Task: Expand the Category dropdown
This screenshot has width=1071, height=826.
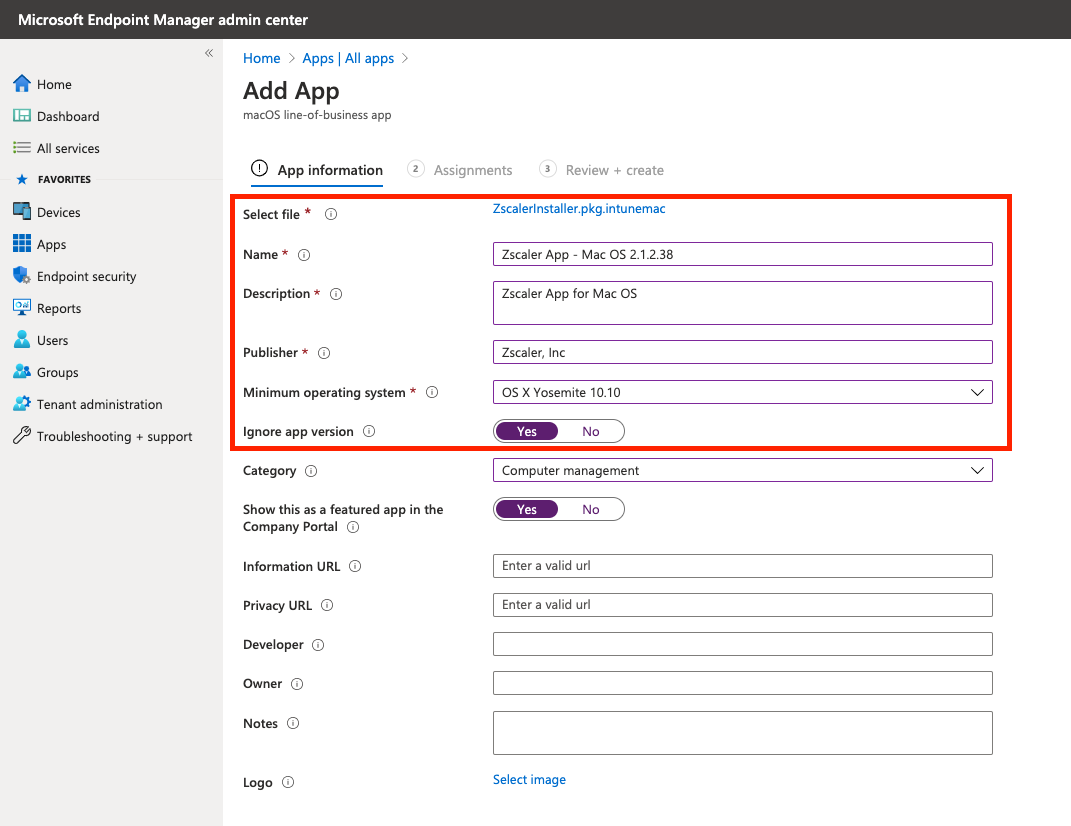Action: point(742,470)
